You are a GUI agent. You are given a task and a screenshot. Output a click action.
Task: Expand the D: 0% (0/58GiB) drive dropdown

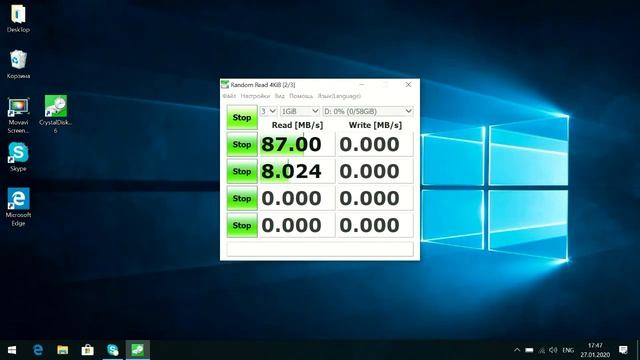click(368, 111)
